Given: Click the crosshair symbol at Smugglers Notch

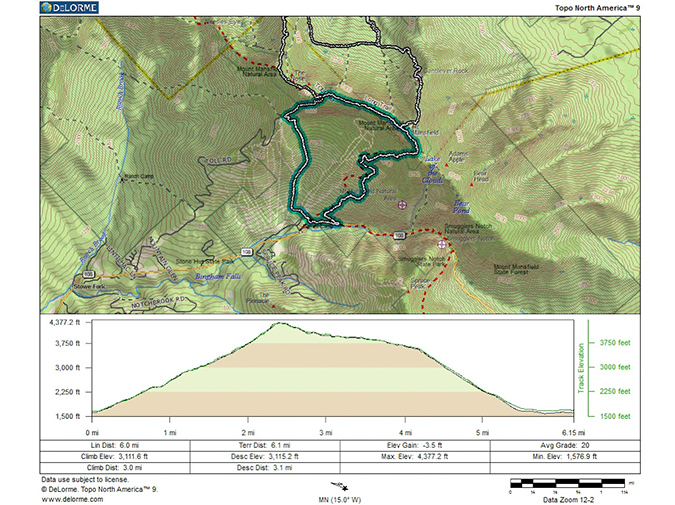Looking at the screenshot, I should coord(442,243).
